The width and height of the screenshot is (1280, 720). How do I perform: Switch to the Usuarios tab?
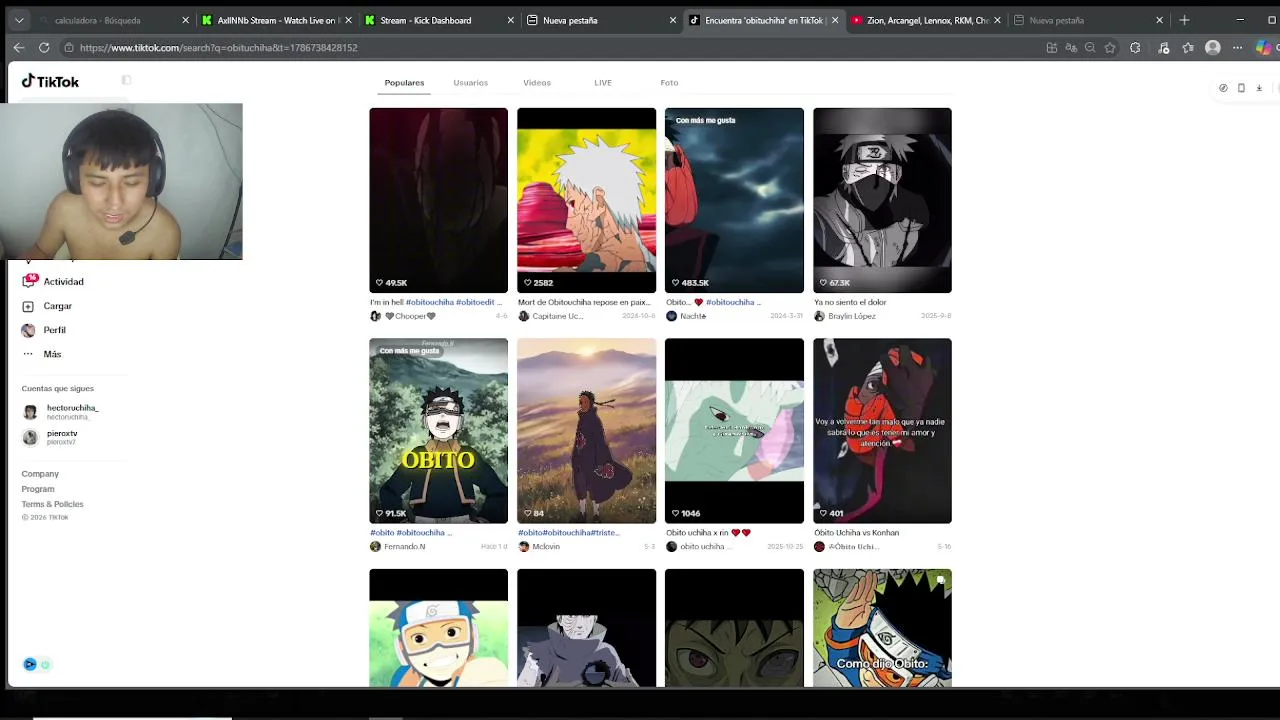pos(470,83)
